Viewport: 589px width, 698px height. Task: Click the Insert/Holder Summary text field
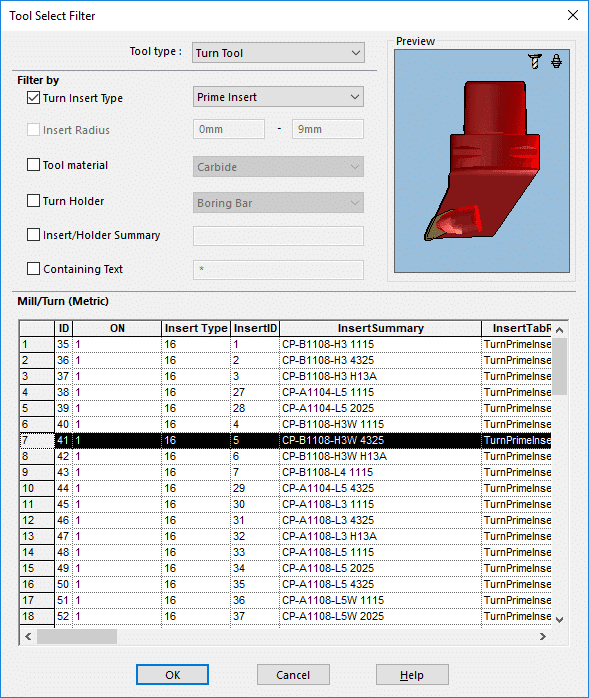pyautogui.click(x=278, y=236)
